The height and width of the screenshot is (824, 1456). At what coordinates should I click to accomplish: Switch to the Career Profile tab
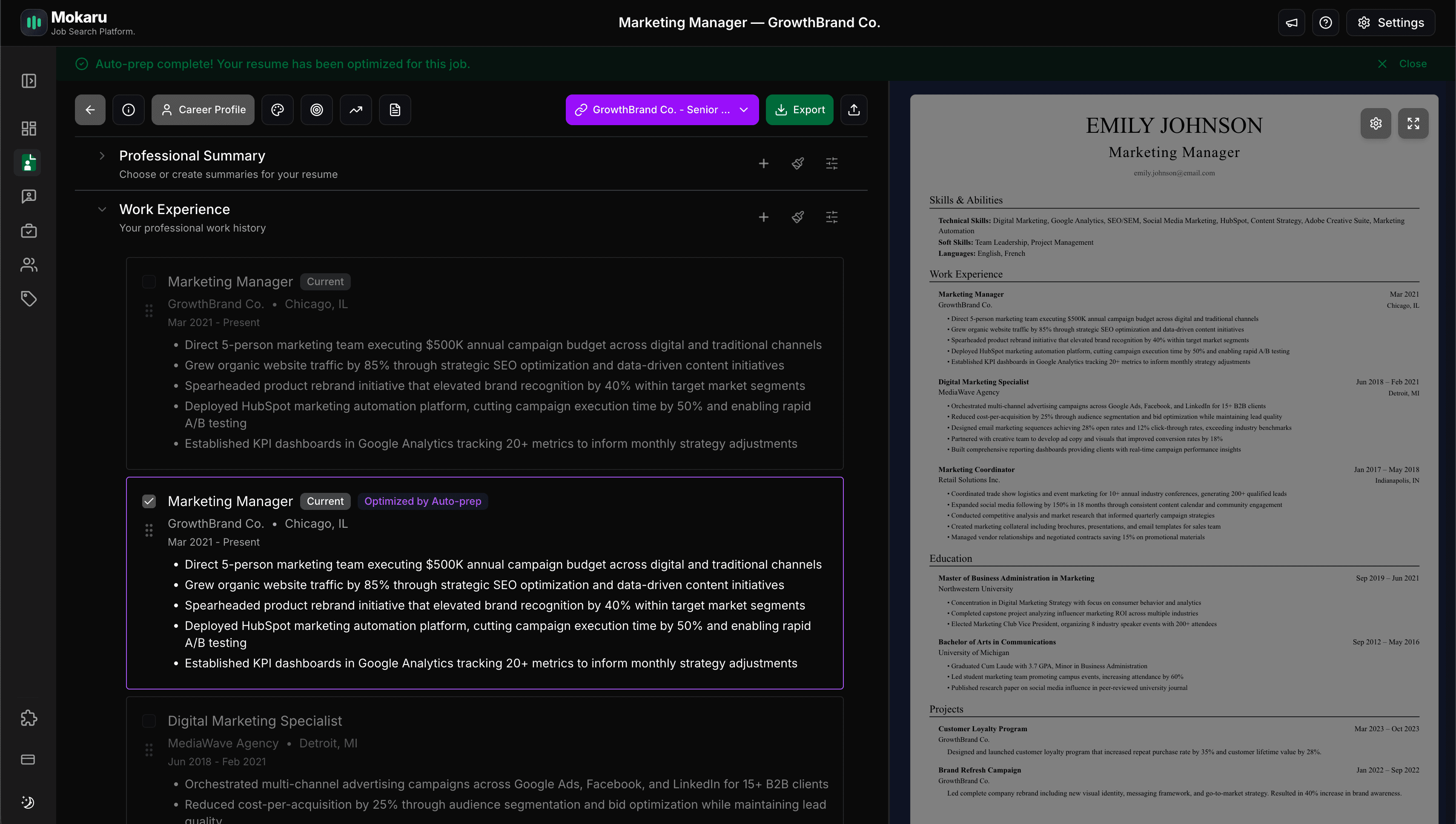pyautogui.click(x=203, y=109)
